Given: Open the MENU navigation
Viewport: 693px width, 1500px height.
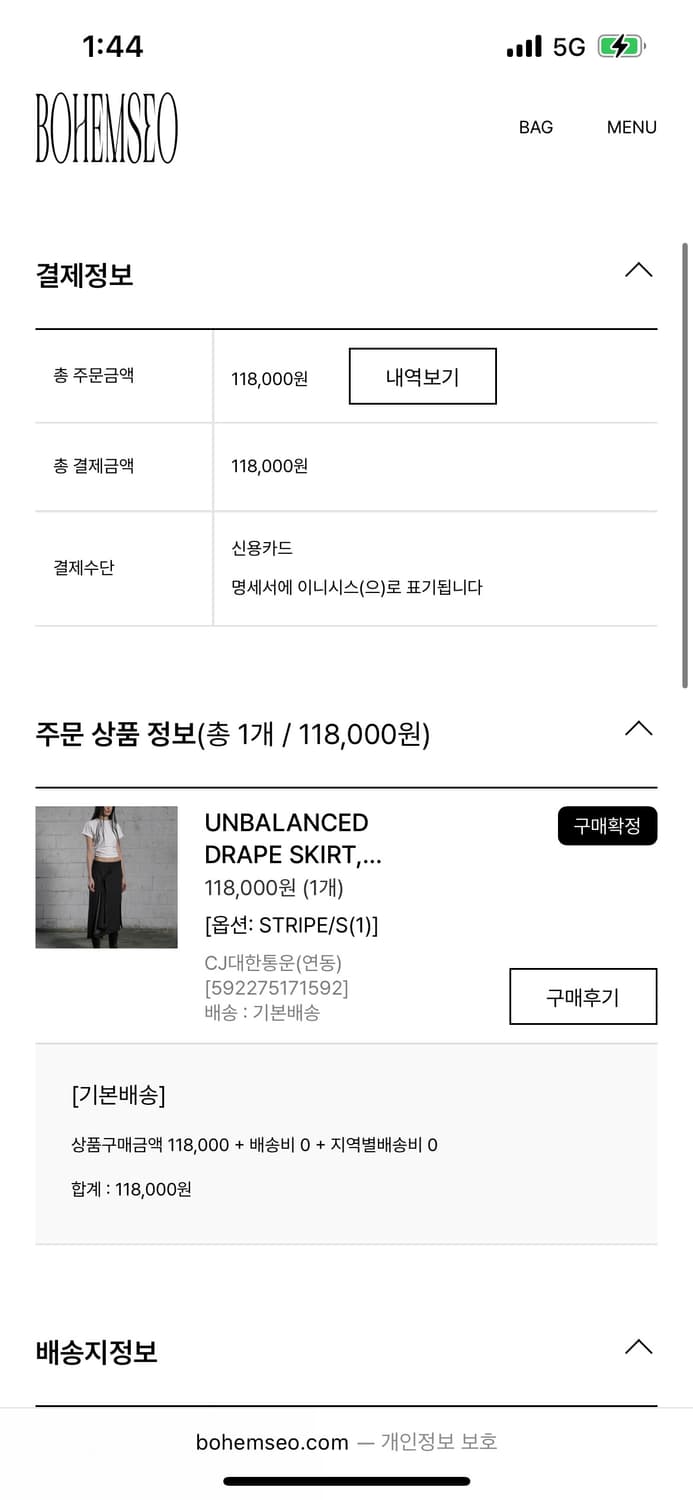Looking at the screenshot, I should tap(631, 127).
